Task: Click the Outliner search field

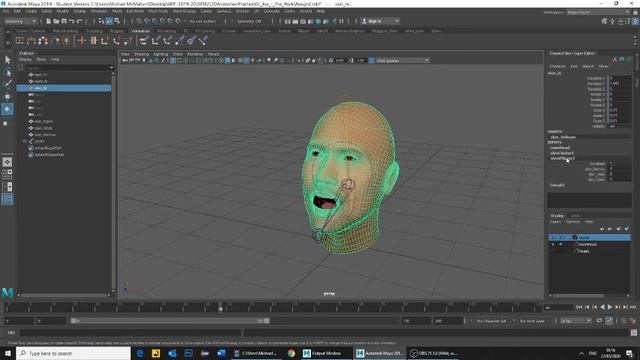Action: click(67, 68)
